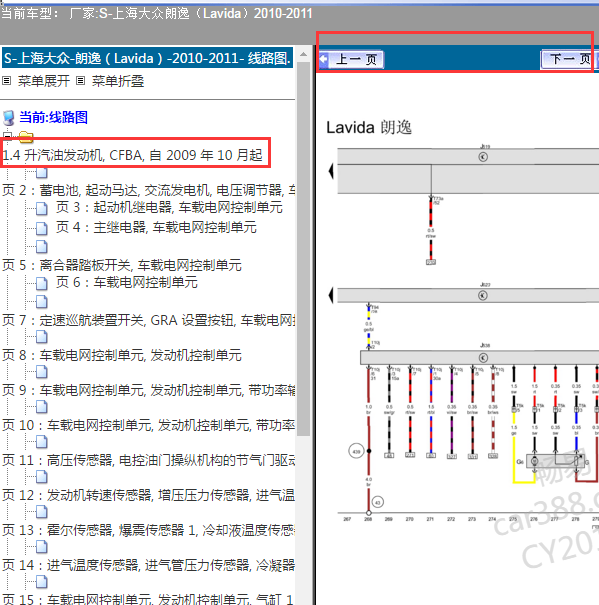Image resolution: width=599 pixels, height=605 pixels.
Task: Open the 页 15 wiring page entry
Action: click(x=148, y=599)
